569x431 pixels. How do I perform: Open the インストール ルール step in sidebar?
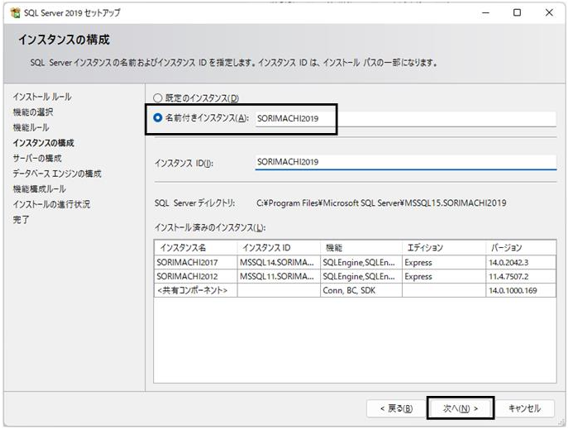[x=42, y=97]
